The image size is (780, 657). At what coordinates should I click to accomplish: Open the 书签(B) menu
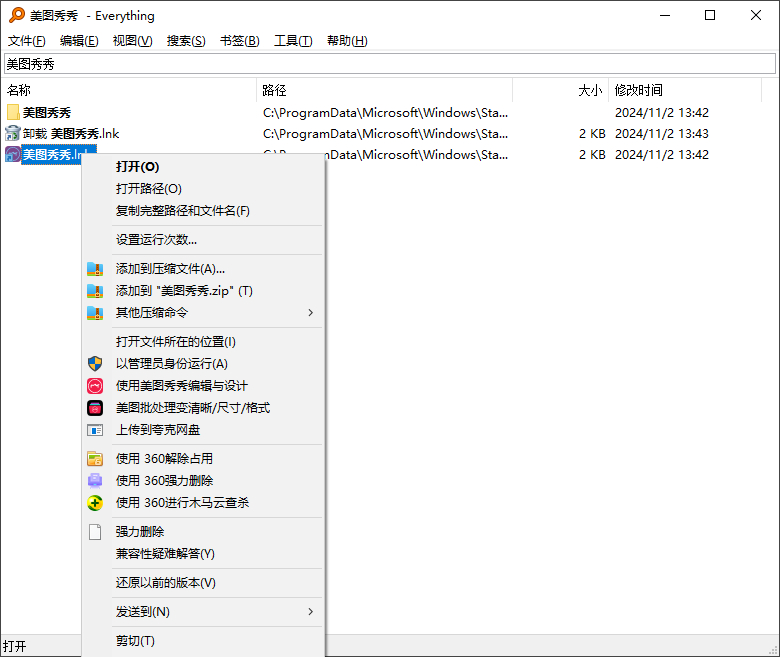pyautogui.click(x=239, y=41)
